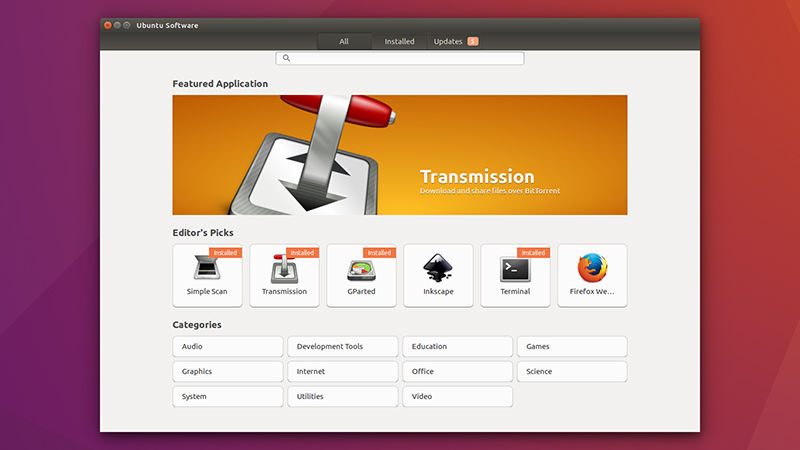Open the GParted application icon

pyautogui.click(x=361, y=269)
